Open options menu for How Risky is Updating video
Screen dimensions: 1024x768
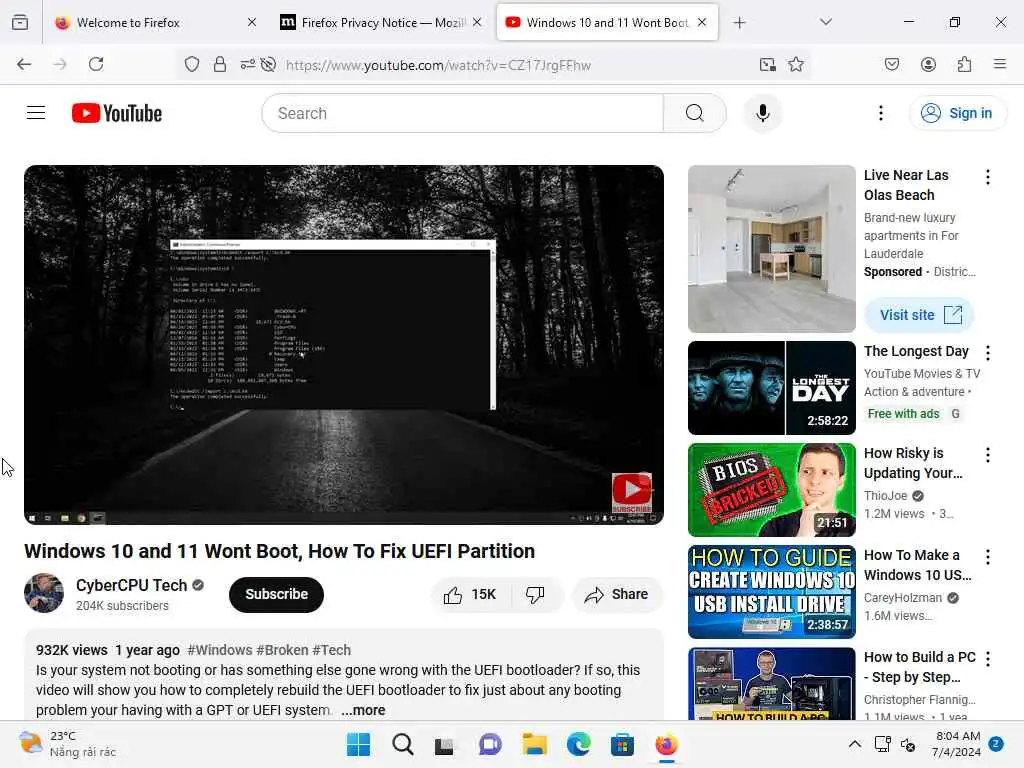987,455
